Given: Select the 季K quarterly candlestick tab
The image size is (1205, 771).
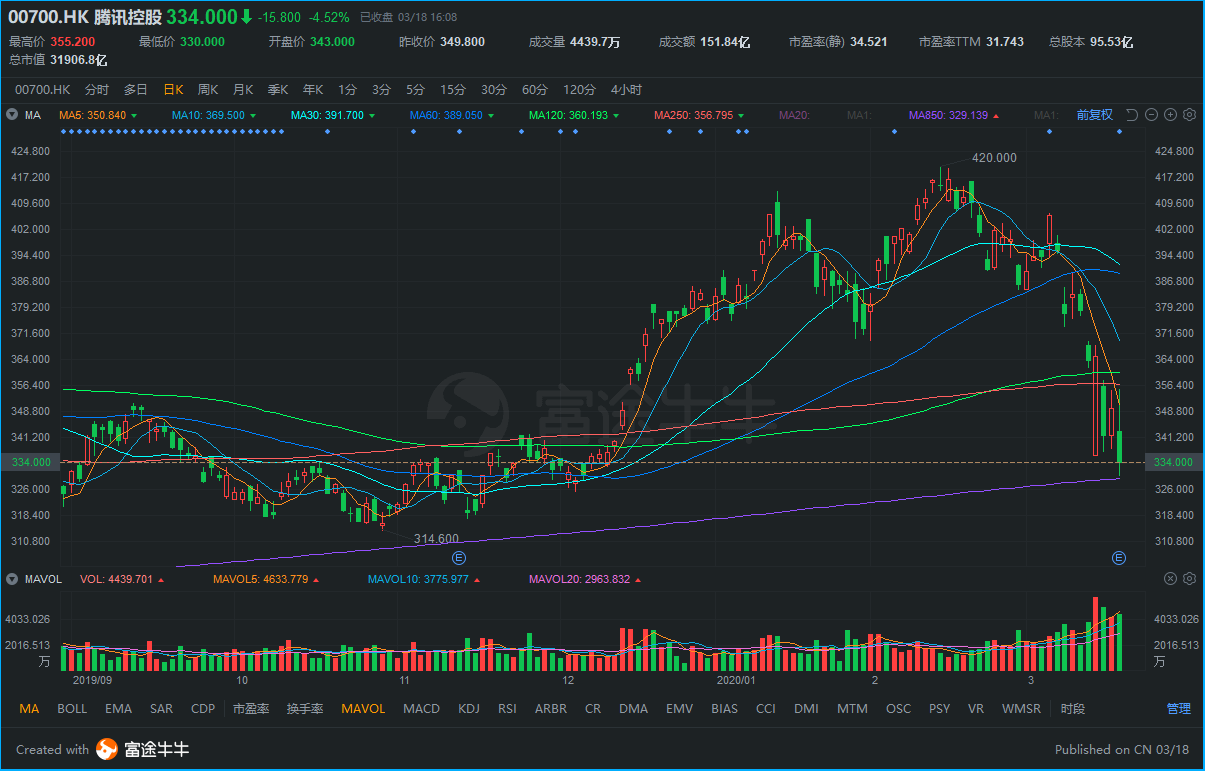Looking at the screenshot, I should click(x=280, y=89).
